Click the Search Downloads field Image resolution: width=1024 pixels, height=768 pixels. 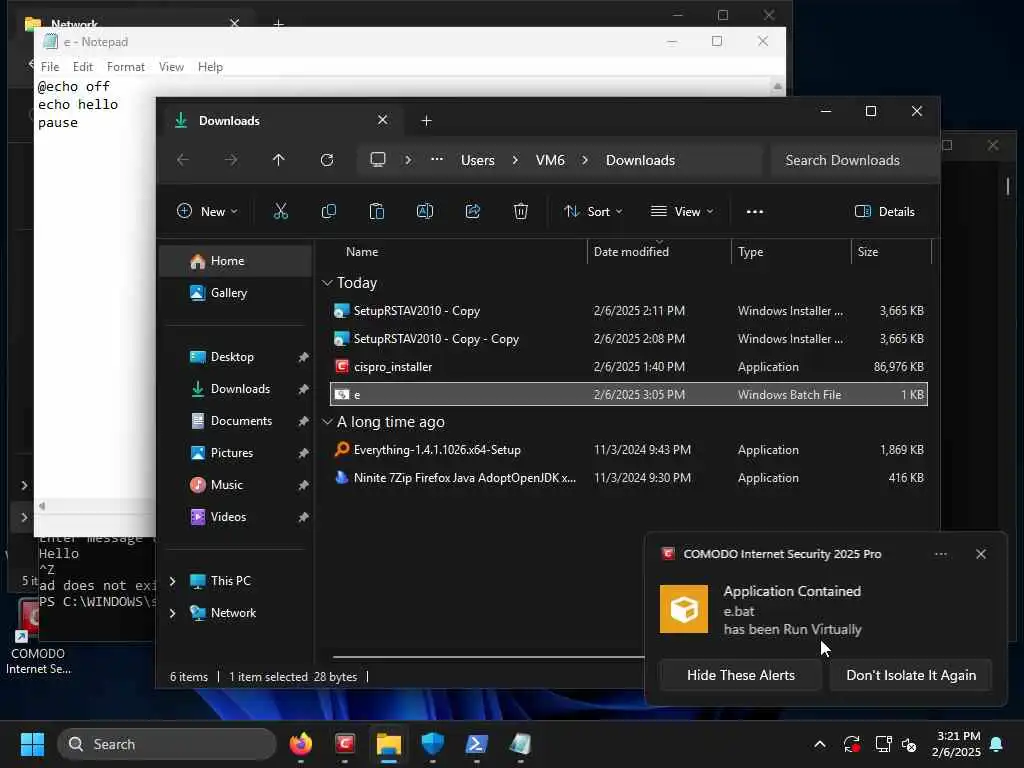tap(852, 160)
